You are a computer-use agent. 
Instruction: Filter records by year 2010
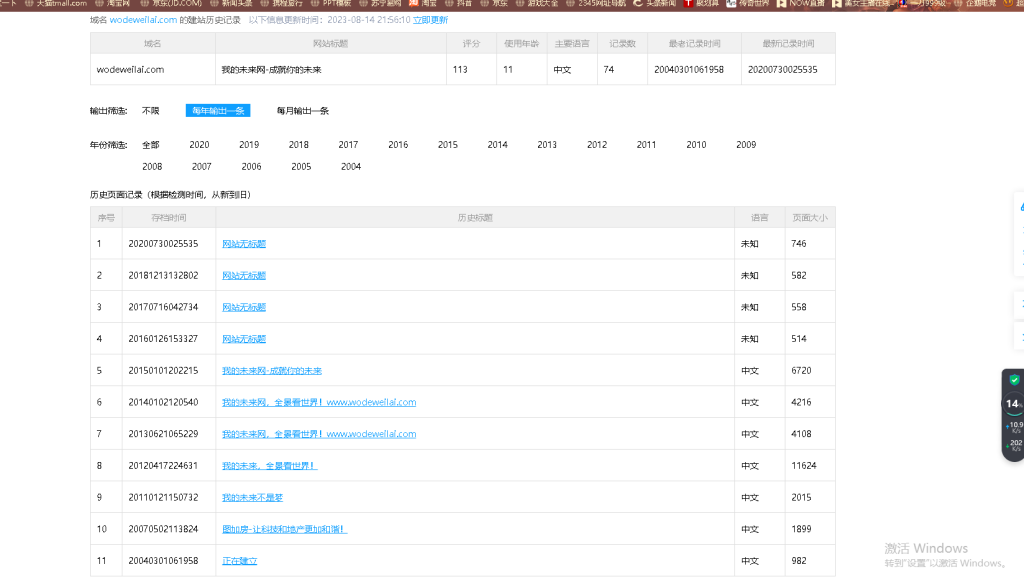pyautogui.click(x=696, y=145)
